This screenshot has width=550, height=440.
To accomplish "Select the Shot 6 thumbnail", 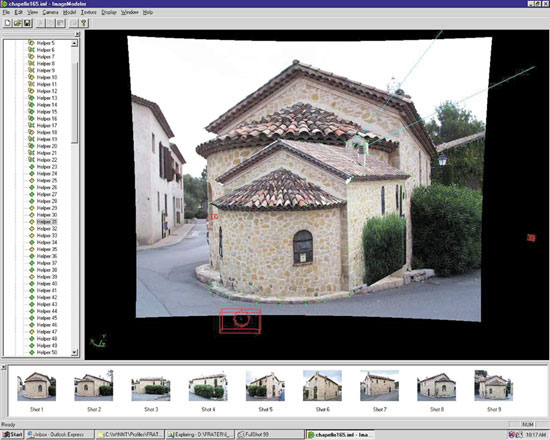I will click(x=322, y=386).
